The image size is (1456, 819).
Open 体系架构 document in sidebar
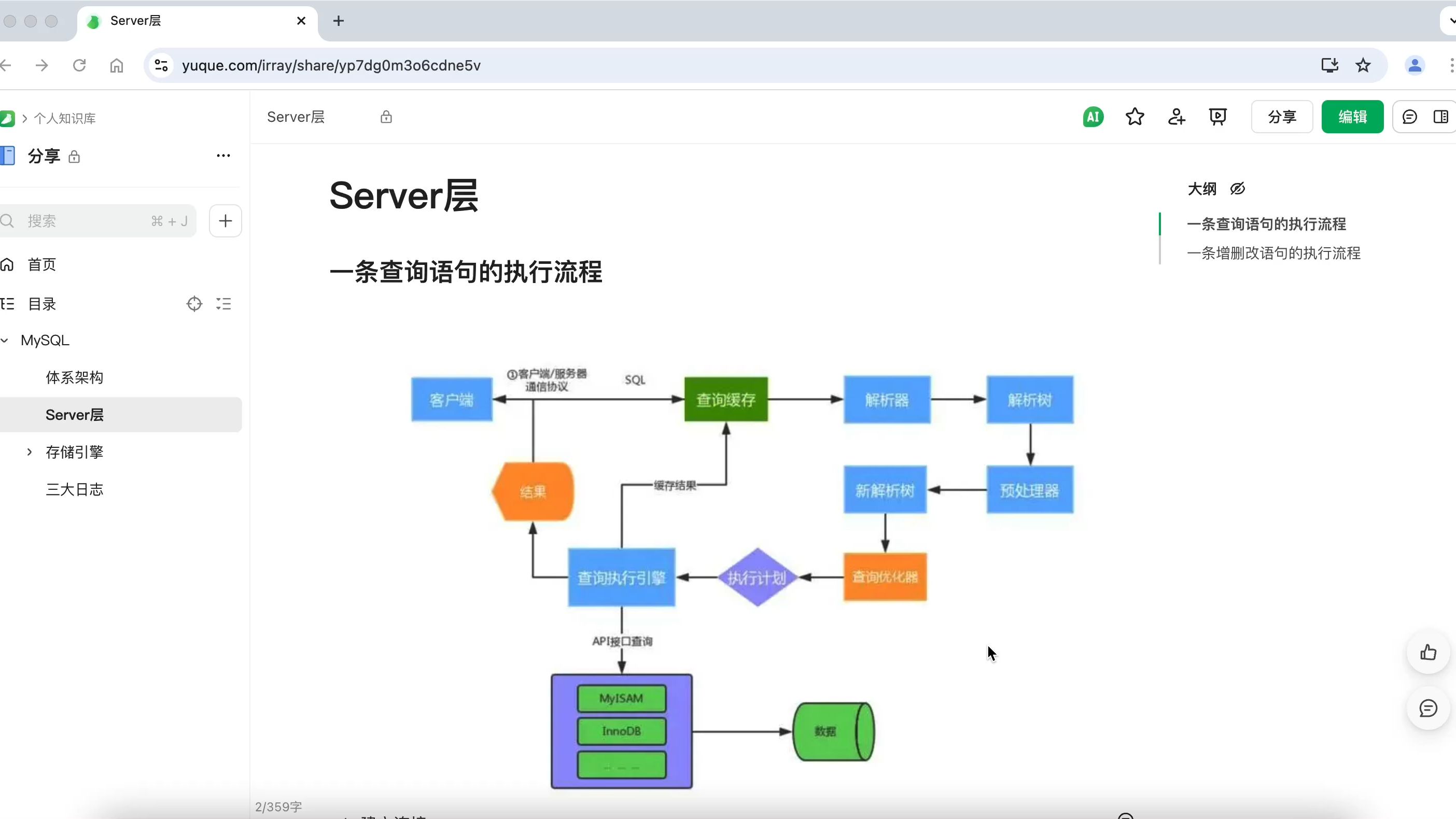[75, 377]
